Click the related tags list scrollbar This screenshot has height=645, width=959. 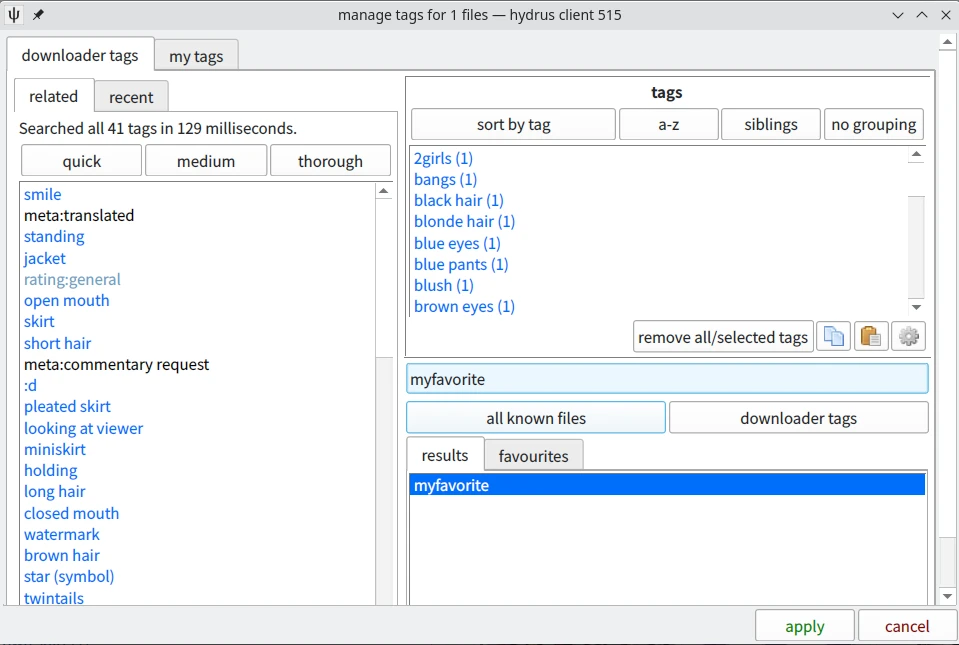(x=384, y=400)
